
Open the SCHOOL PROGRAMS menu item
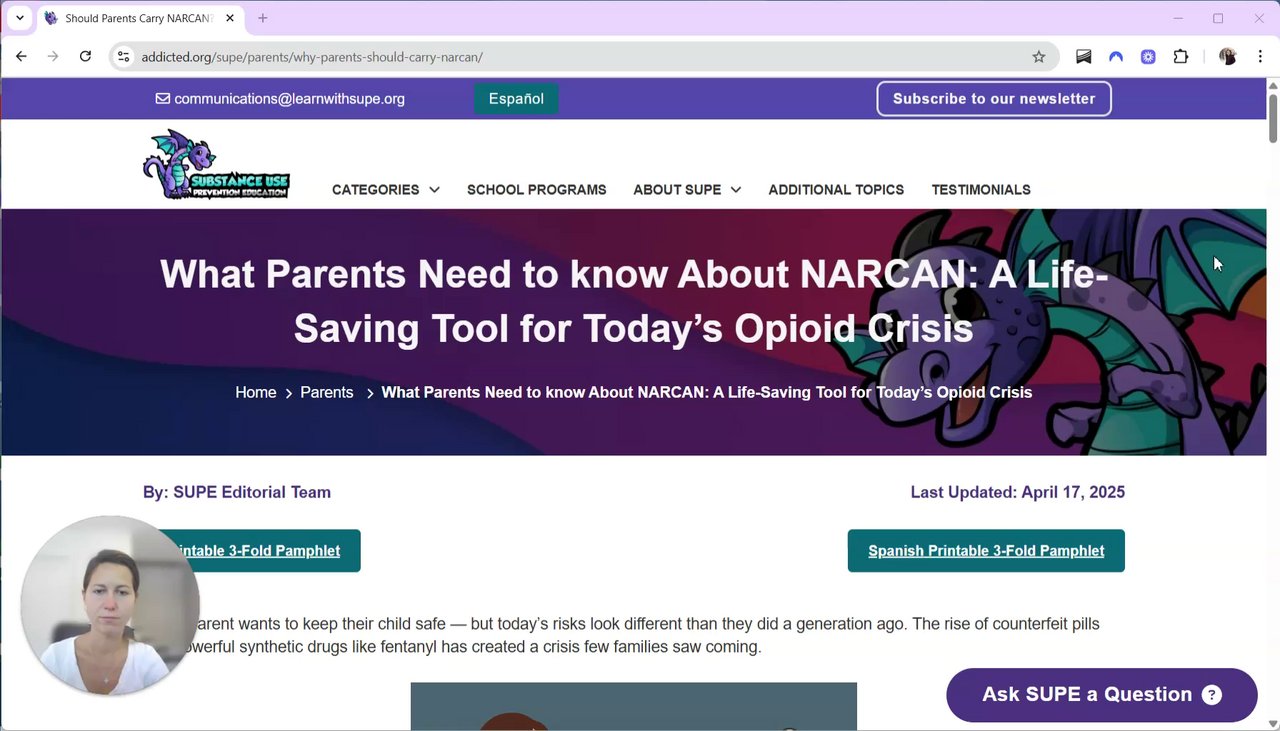point(536,190)
